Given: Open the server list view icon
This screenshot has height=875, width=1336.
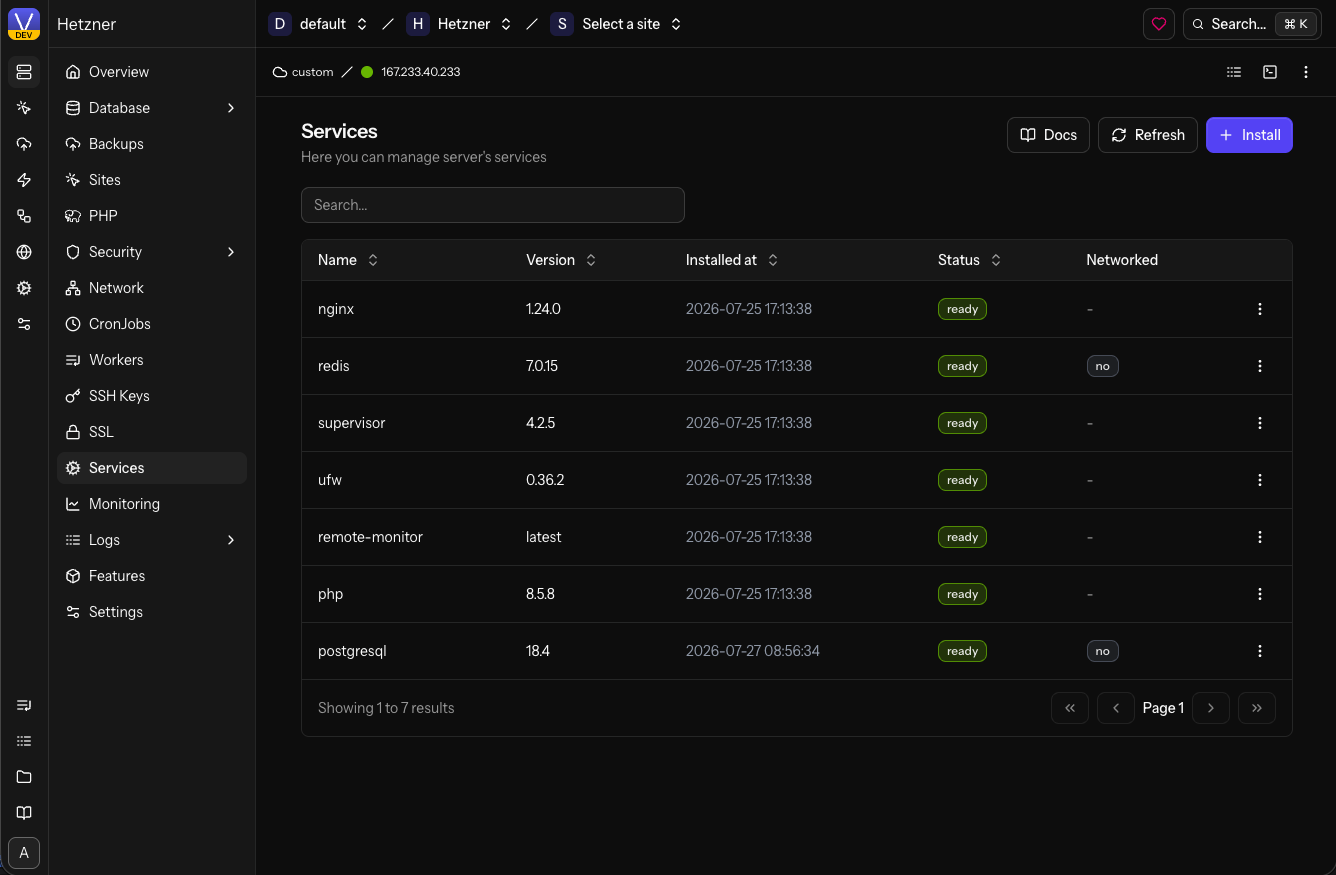Looking at the screenshot, I should pos(1234,72).
